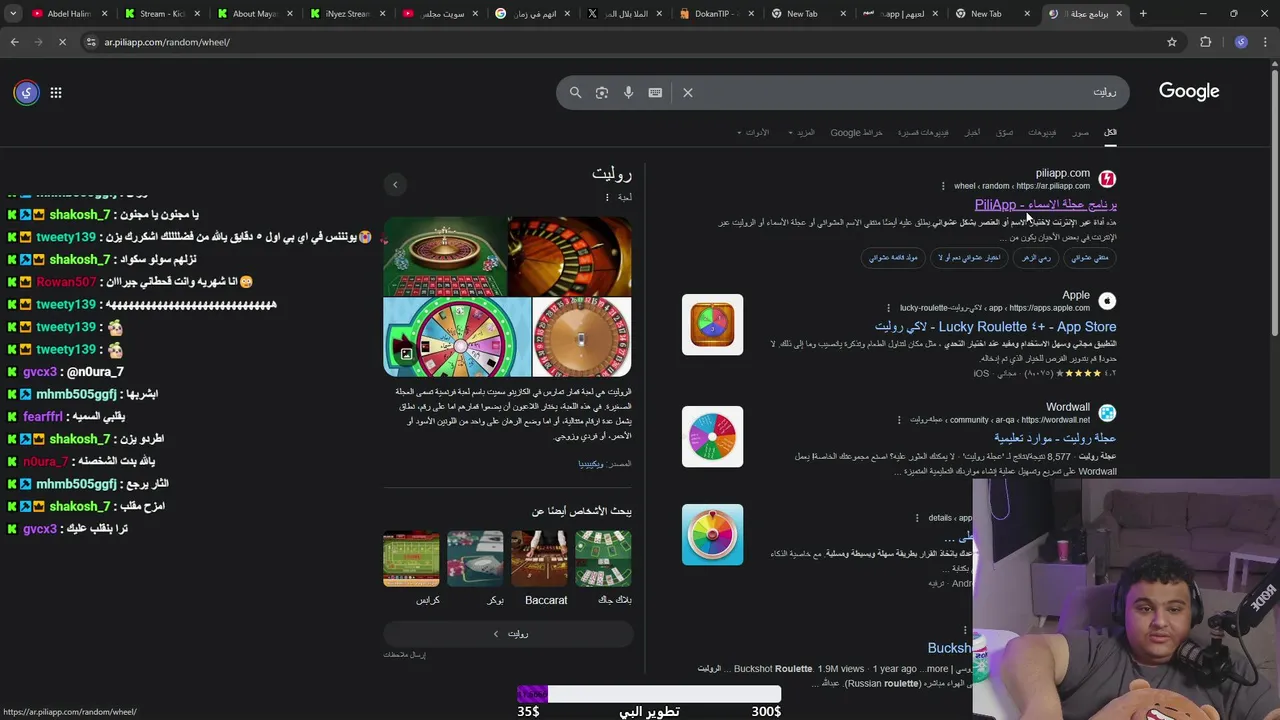1280x720 pixels.
Task: Switch to the تسوّق (Shopping) tab
Action: (1005, 132)
